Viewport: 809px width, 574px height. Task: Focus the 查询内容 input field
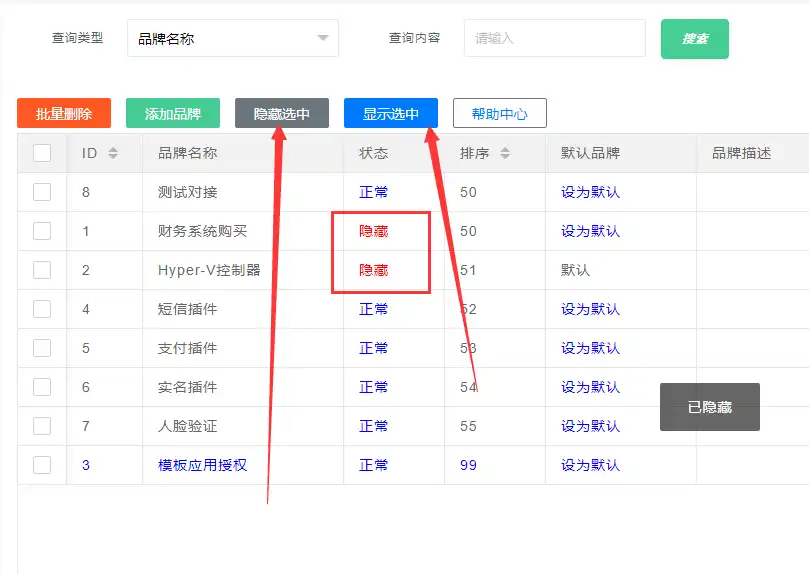[x=554, y=38]
